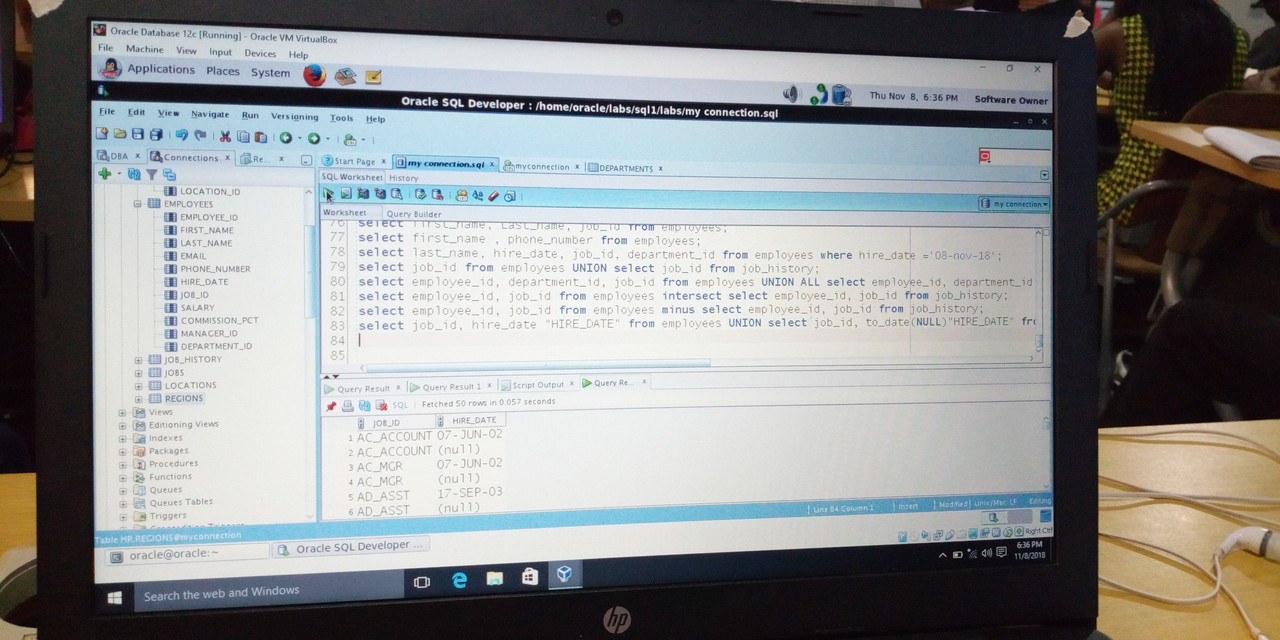
Task: Click the Save icon in main toolbar
Action: [x=138, y=134]
